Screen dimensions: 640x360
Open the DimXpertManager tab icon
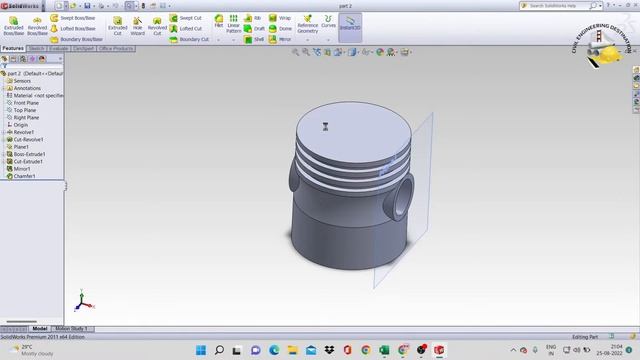coord(32,59)
